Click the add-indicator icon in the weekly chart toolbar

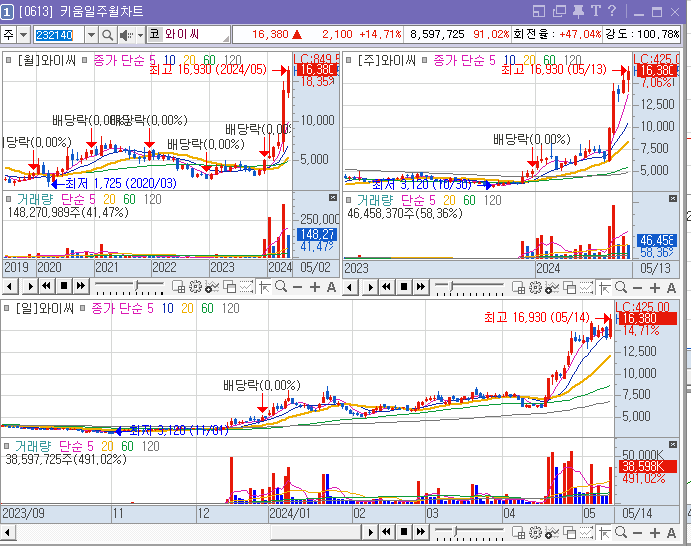(x=552, y=288)
